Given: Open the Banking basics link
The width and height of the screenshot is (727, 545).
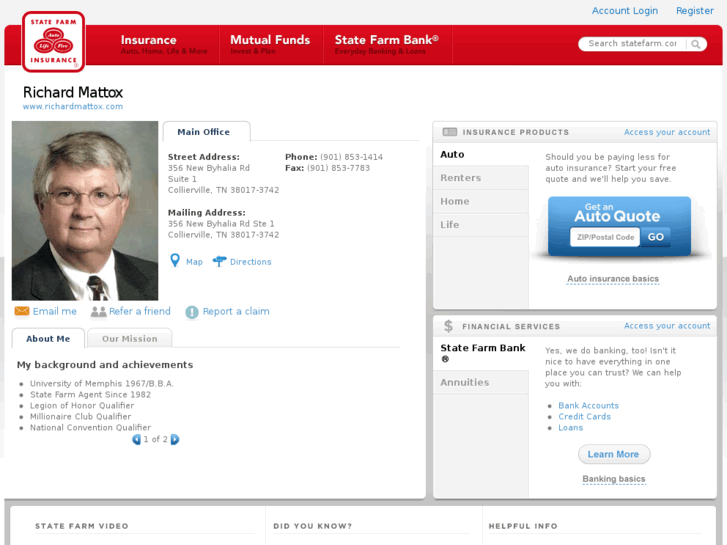Looking at the screenshot, I should point(614,479).
